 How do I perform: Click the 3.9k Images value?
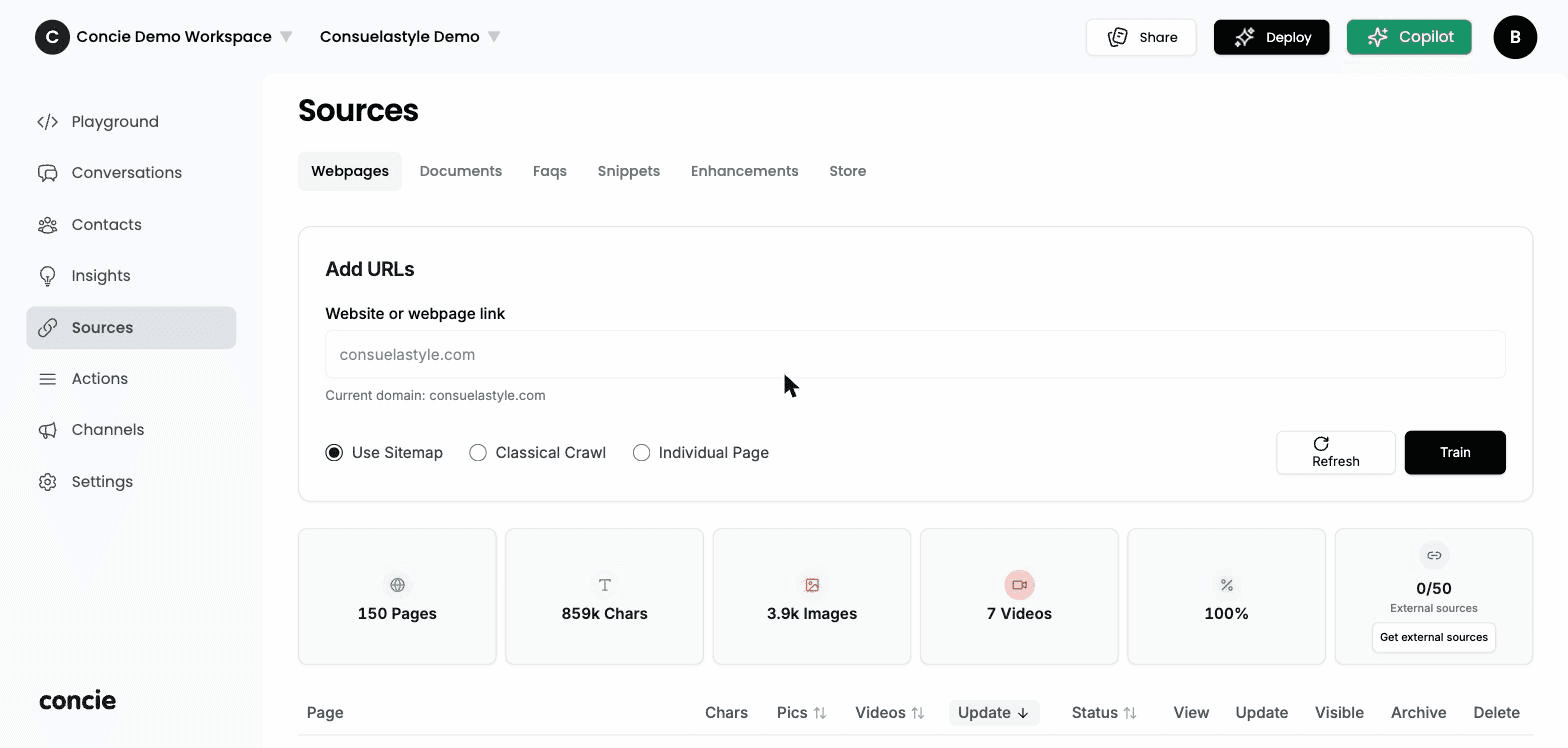(x=812, y=614)
